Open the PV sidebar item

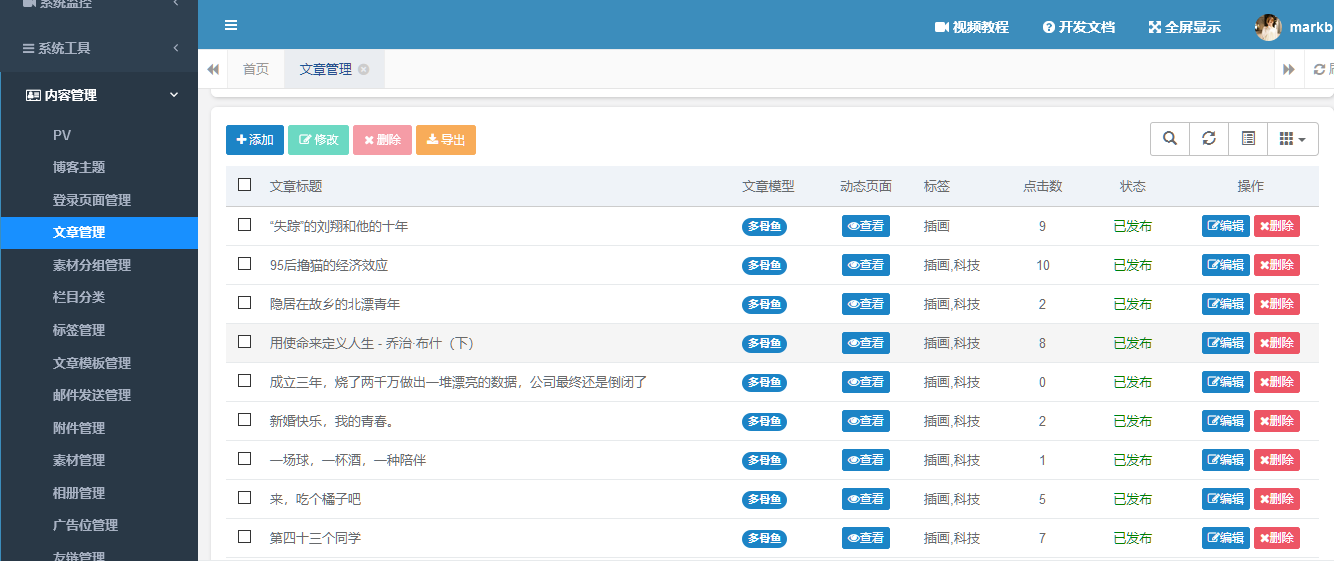pos(99,135)
